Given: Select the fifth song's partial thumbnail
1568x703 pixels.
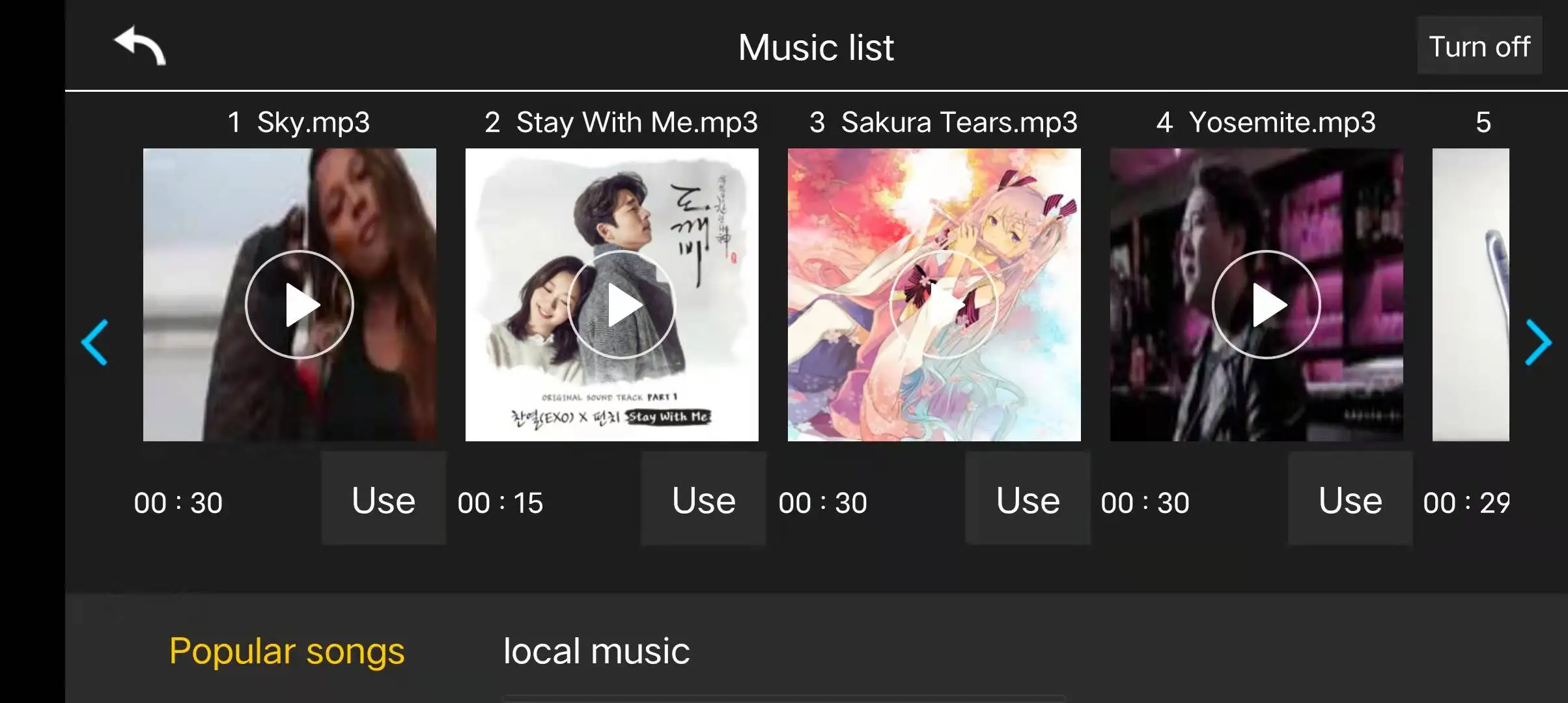Looking at the screenshot, I should tap(1471, 295).
